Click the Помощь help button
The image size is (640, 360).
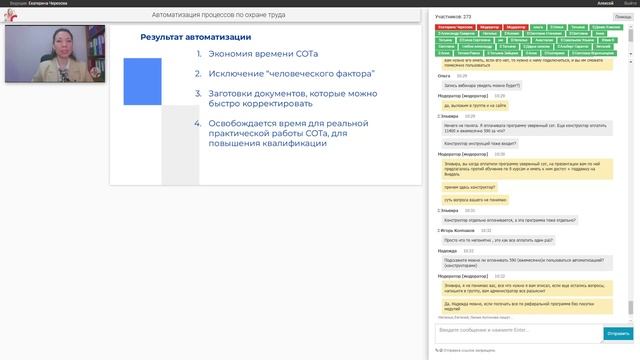click(x=623, y=17)
